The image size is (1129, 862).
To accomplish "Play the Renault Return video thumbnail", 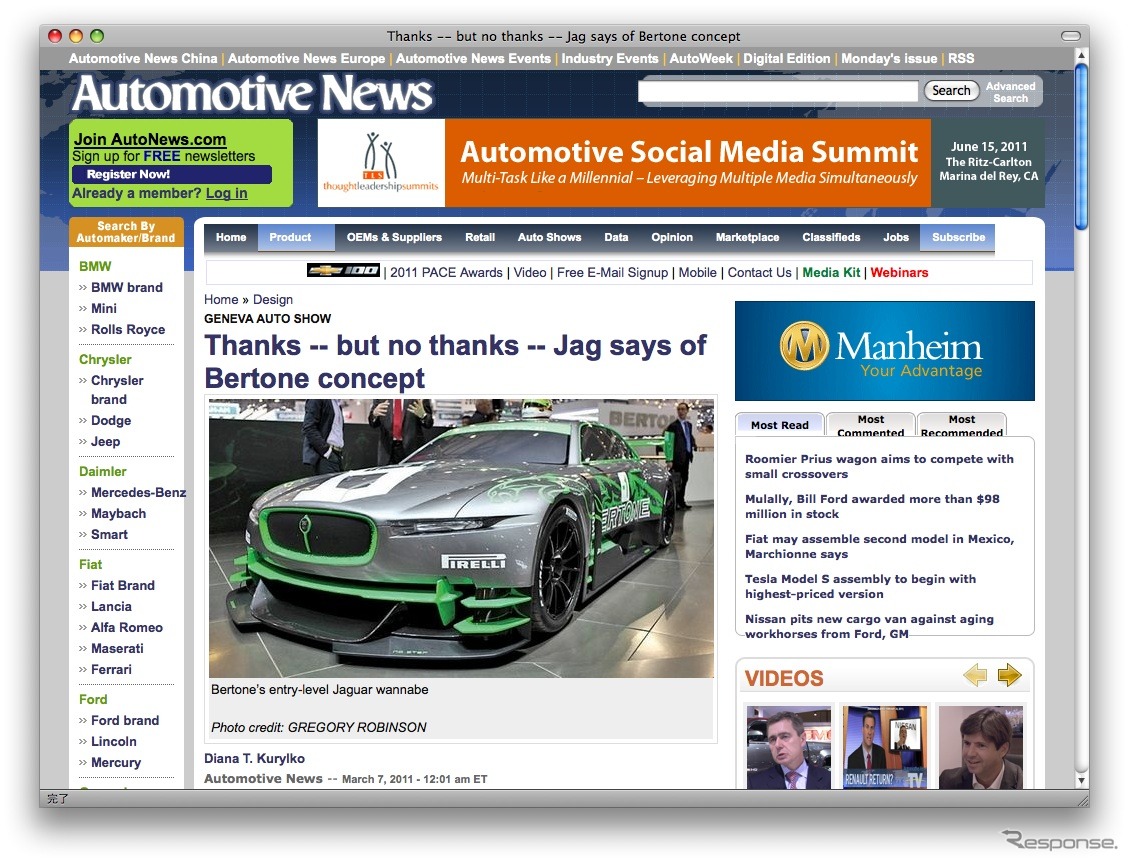I will (x=885, y=747).
